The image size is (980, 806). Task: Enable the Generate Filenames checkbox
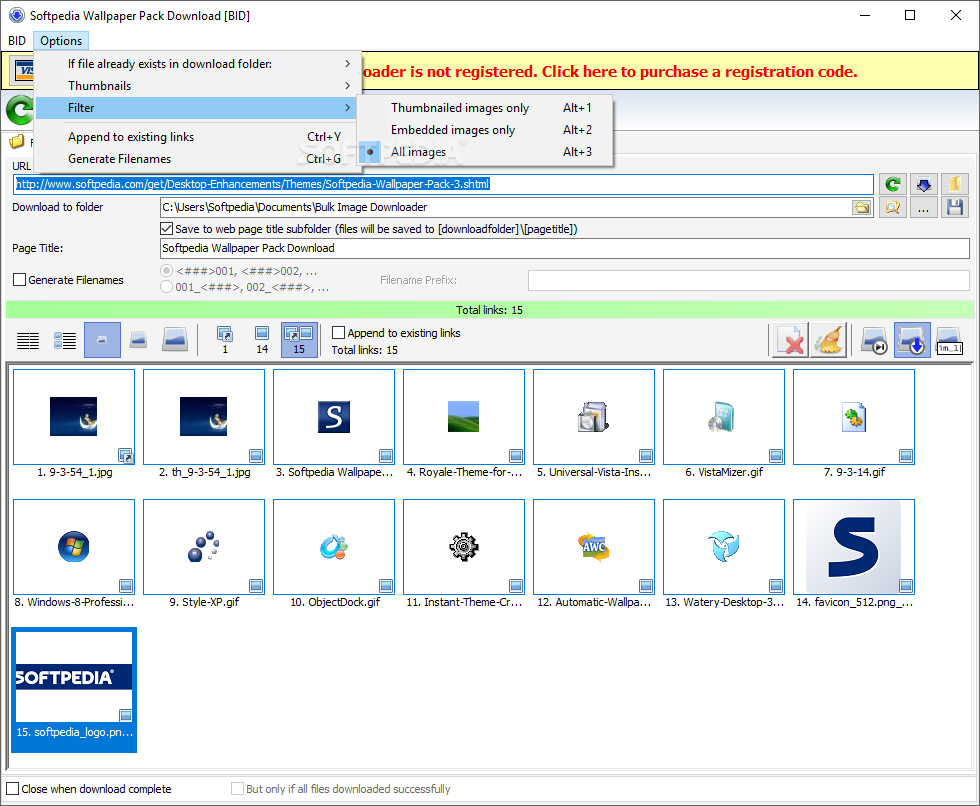tap(19, 280)
